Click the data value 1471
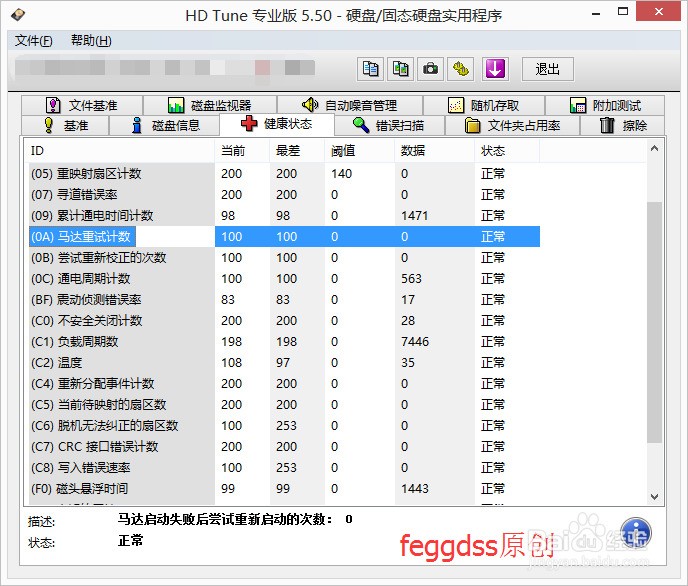Viewport: 688px width, 586px height. pyautogui.click(x=415, y=216)
